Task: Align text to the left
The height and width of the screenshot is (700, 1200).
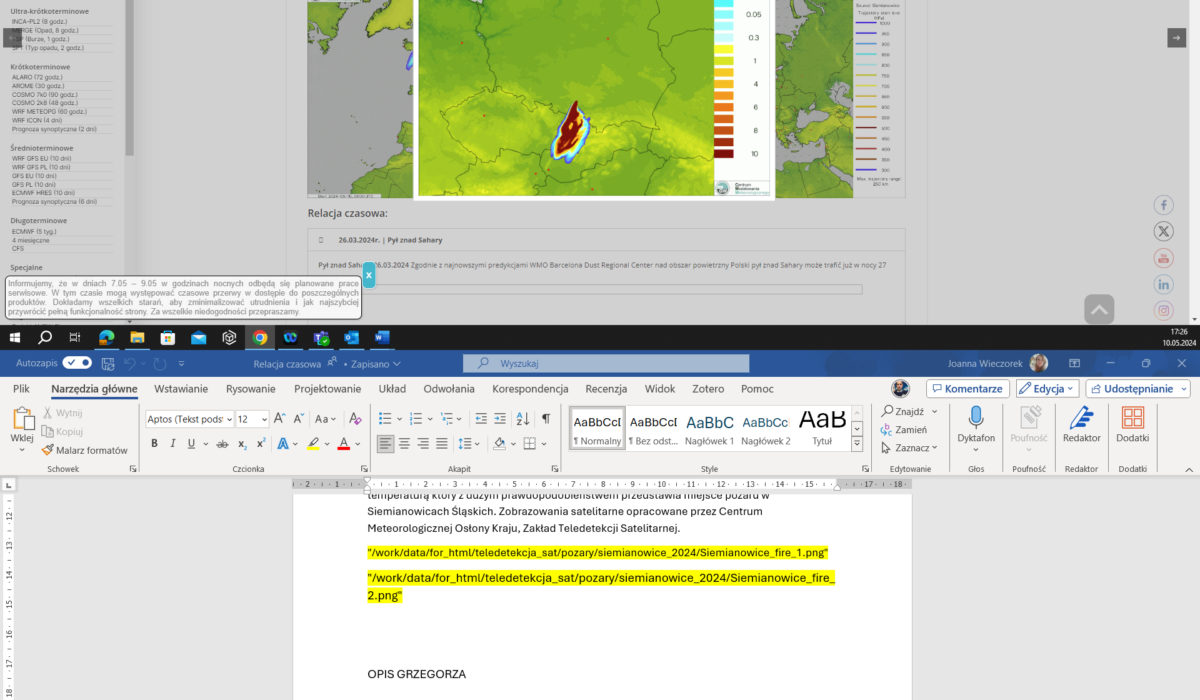Action: (x=386, y=443)
